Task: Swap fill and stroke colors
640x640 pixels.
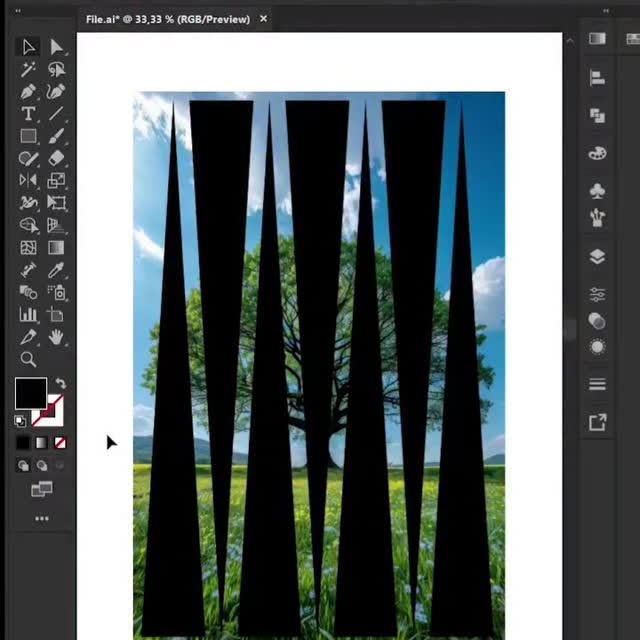Action: [x=60, y=384]
